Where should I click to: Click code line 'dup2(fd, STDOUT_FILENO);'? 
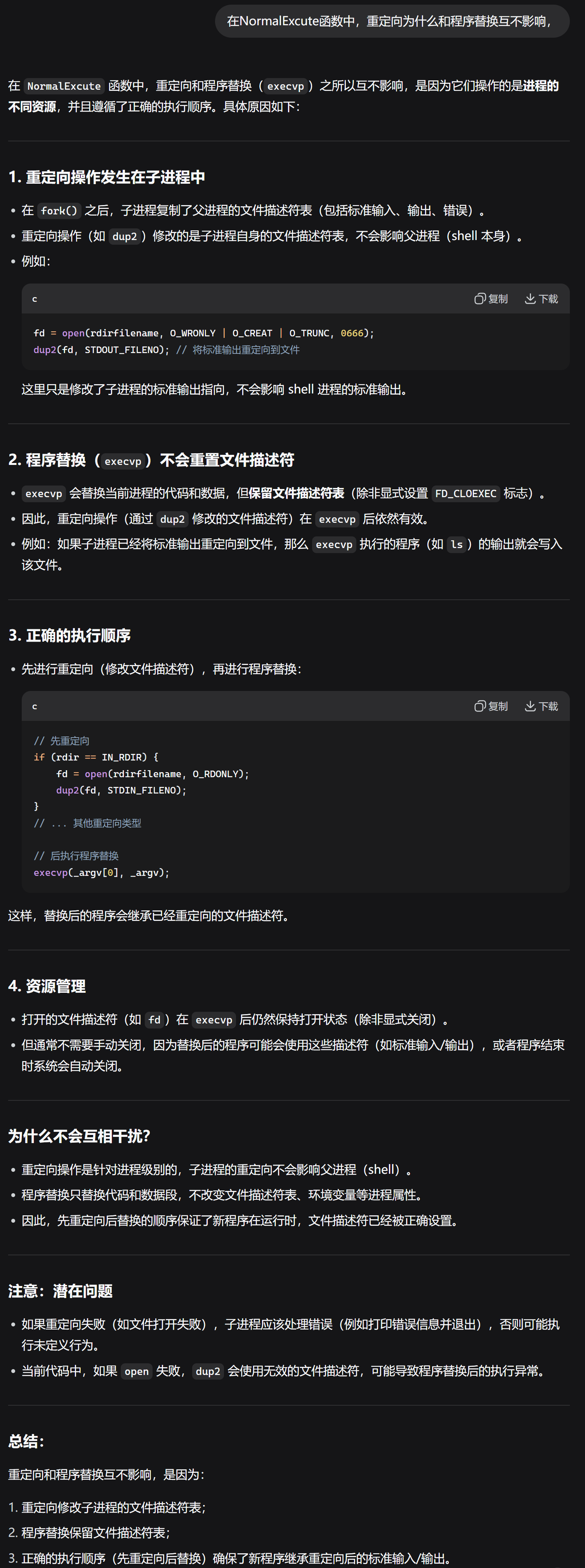[x=102, y=350]
